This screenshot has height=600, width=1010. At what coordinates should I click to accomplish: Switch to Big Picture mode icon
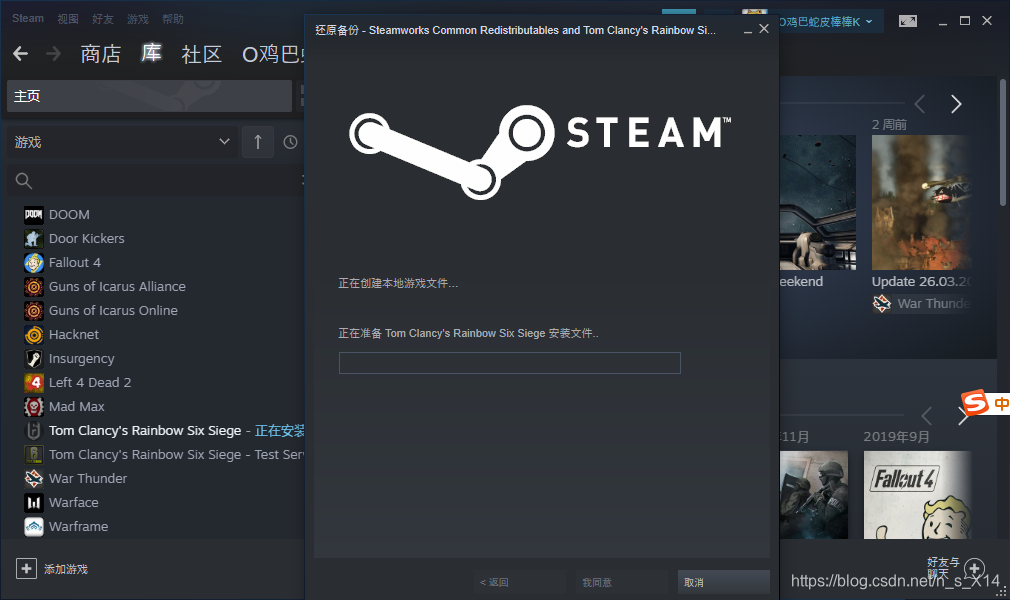pyautogui.click(x=908, y=21)
